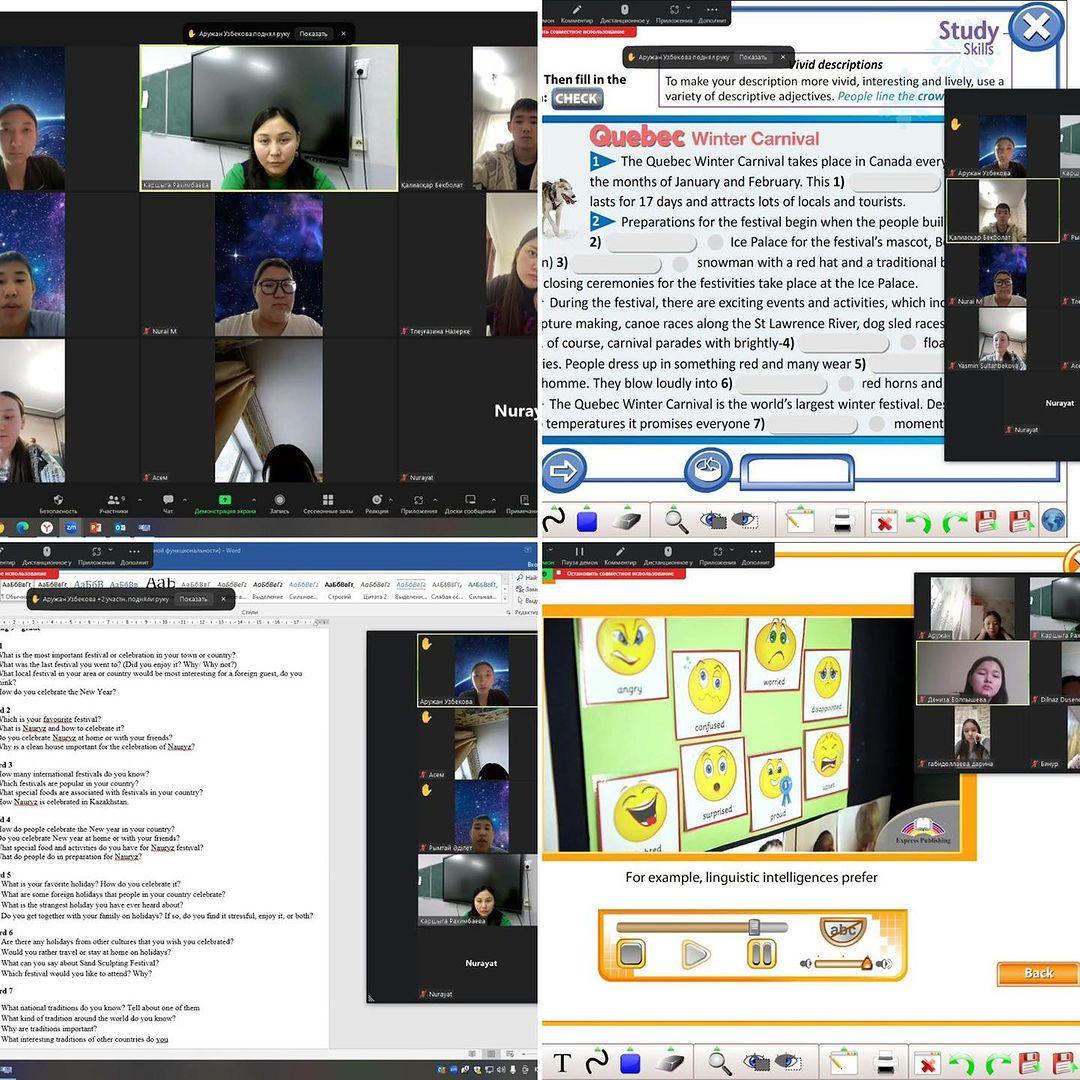Open Zoom Apps (Приложения) in the meeting toolbar
The width and height of the screenshot is (1080, 1080).
[x=419, y=503]
